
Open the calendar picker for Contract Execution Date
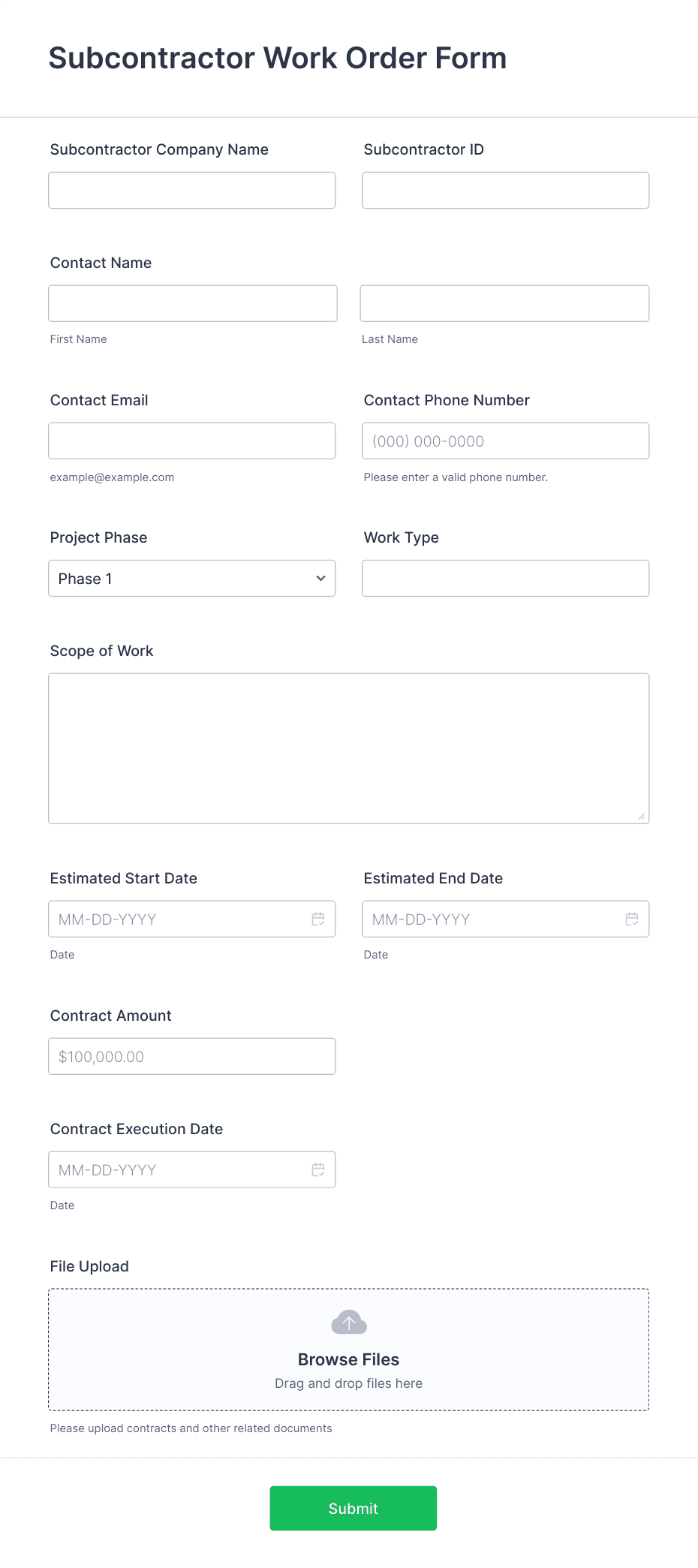point(317,1169)
